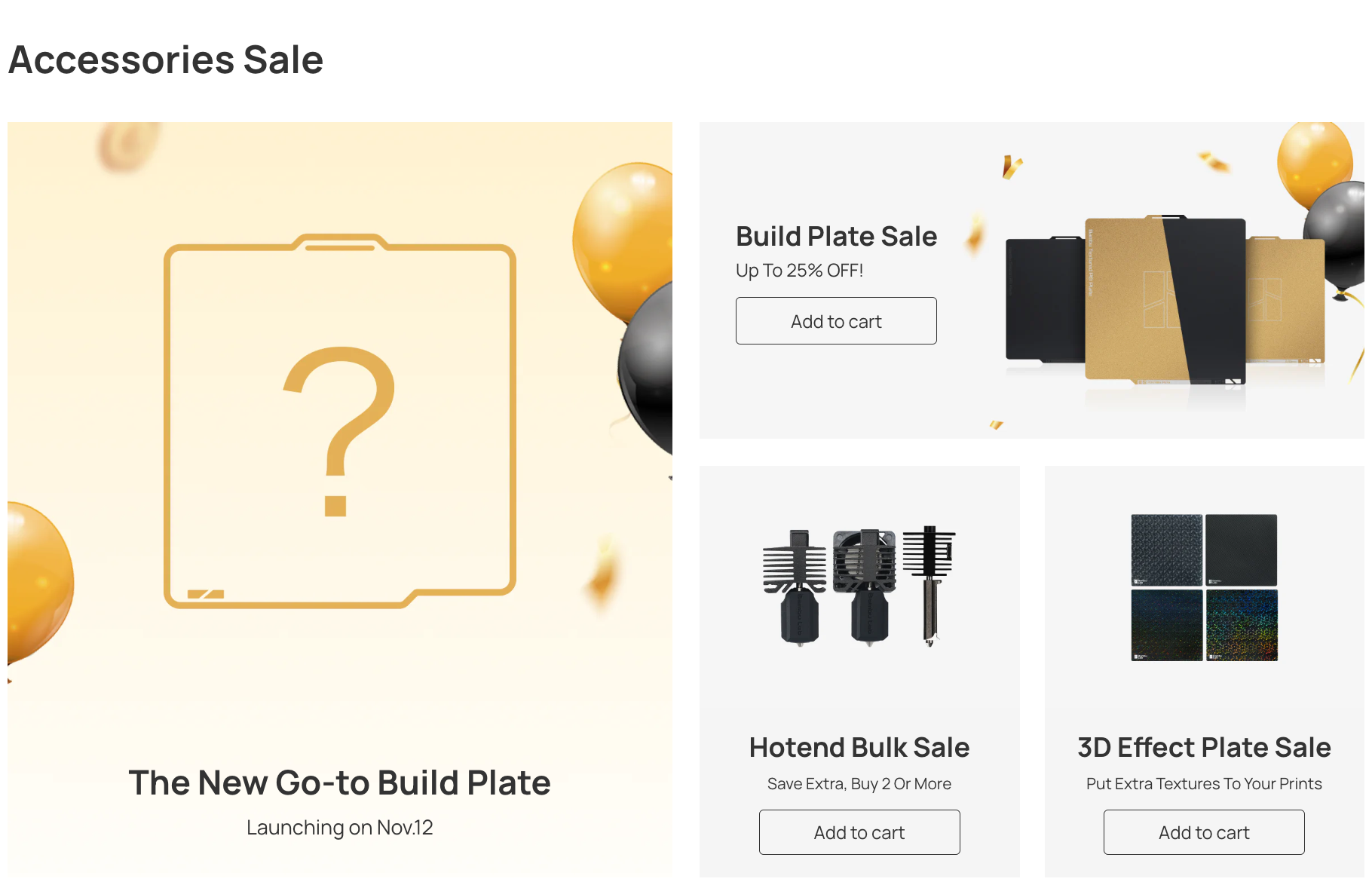Select the bottom-left 3D effect plate
Image resolution: width=1372 pixels, height=885 pixels.
(x=1166, y=625)
